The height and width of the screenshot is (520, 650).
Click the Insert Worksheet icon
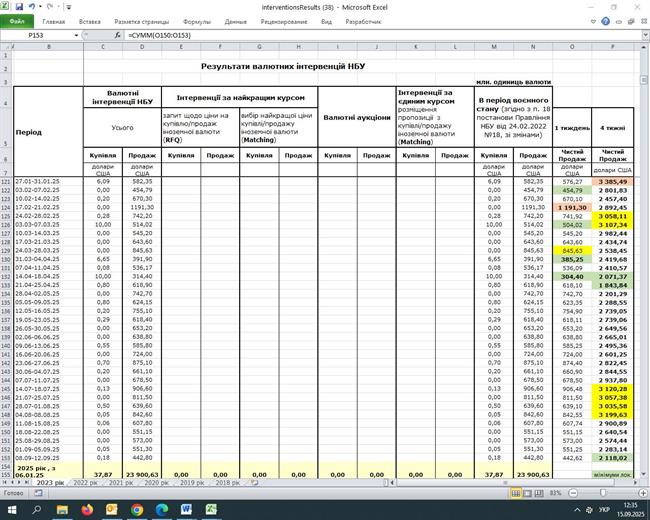(255, 483)
